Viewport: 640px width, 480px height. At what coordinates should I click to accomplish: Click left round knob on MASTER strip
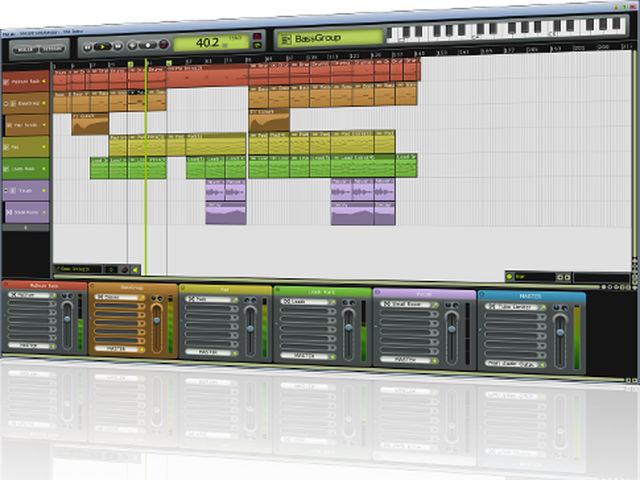point(557,308)
